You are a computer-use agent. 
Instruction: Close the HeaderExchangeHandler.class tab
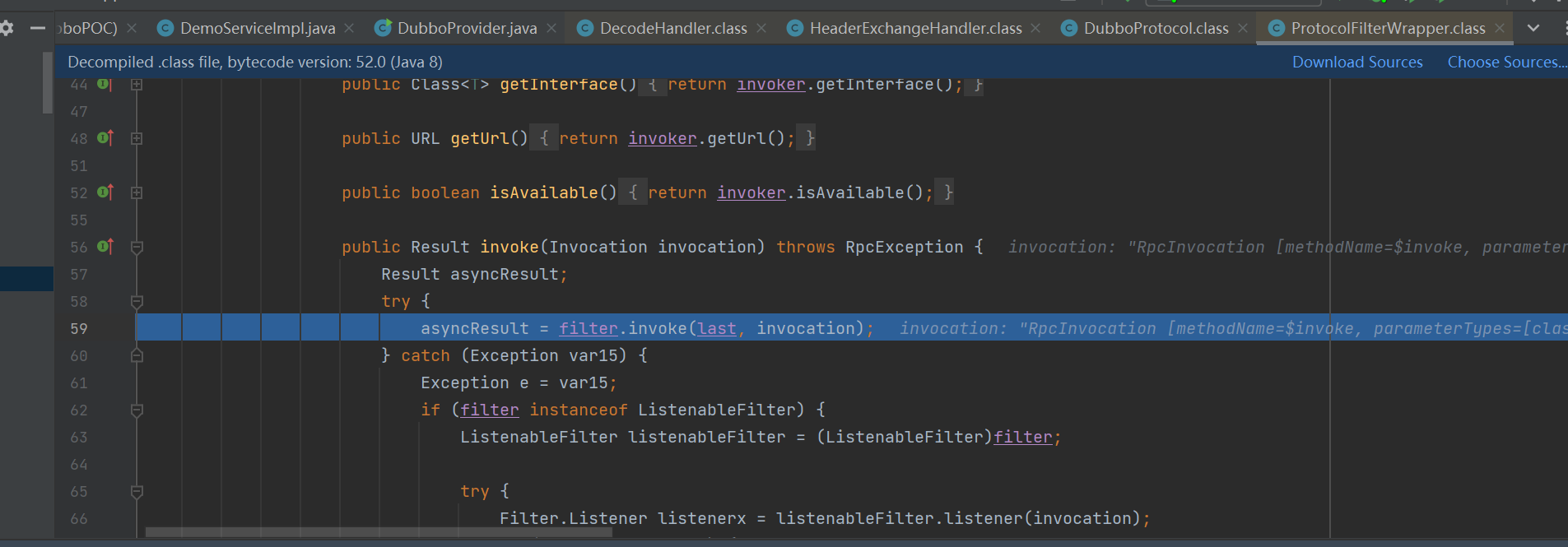click(x=1035, y=28)
